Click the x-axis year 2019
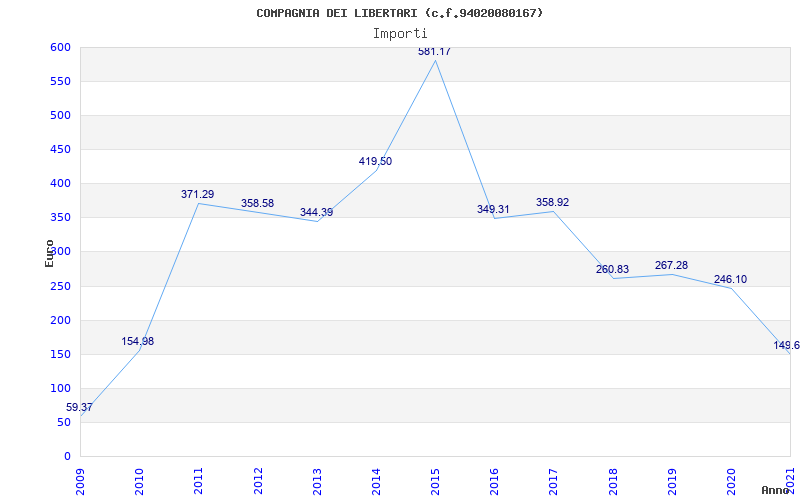 (672, 481)
